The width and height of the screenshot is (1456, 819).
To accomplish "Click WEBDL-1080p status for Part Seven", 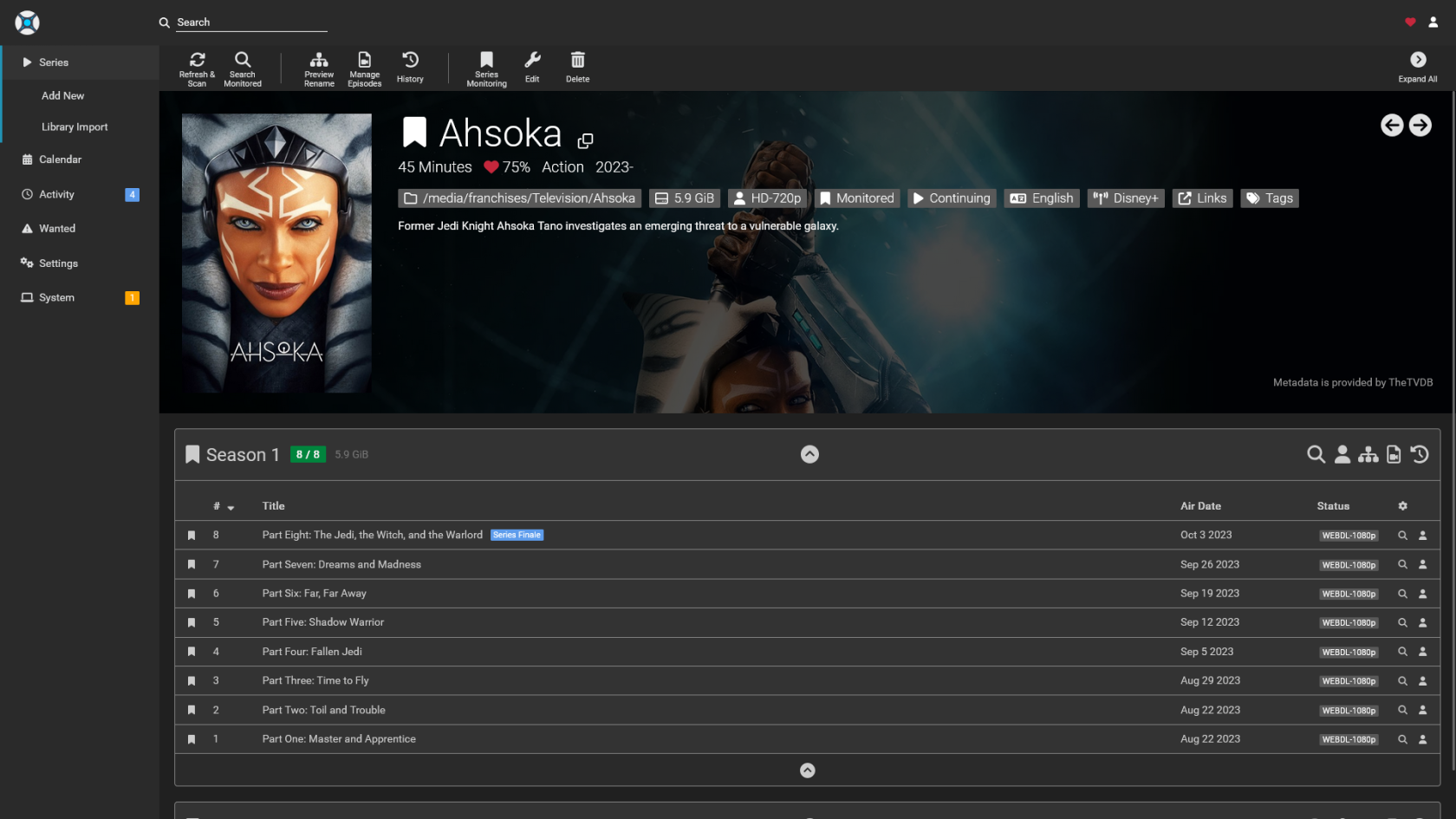I will [1349, 565].
